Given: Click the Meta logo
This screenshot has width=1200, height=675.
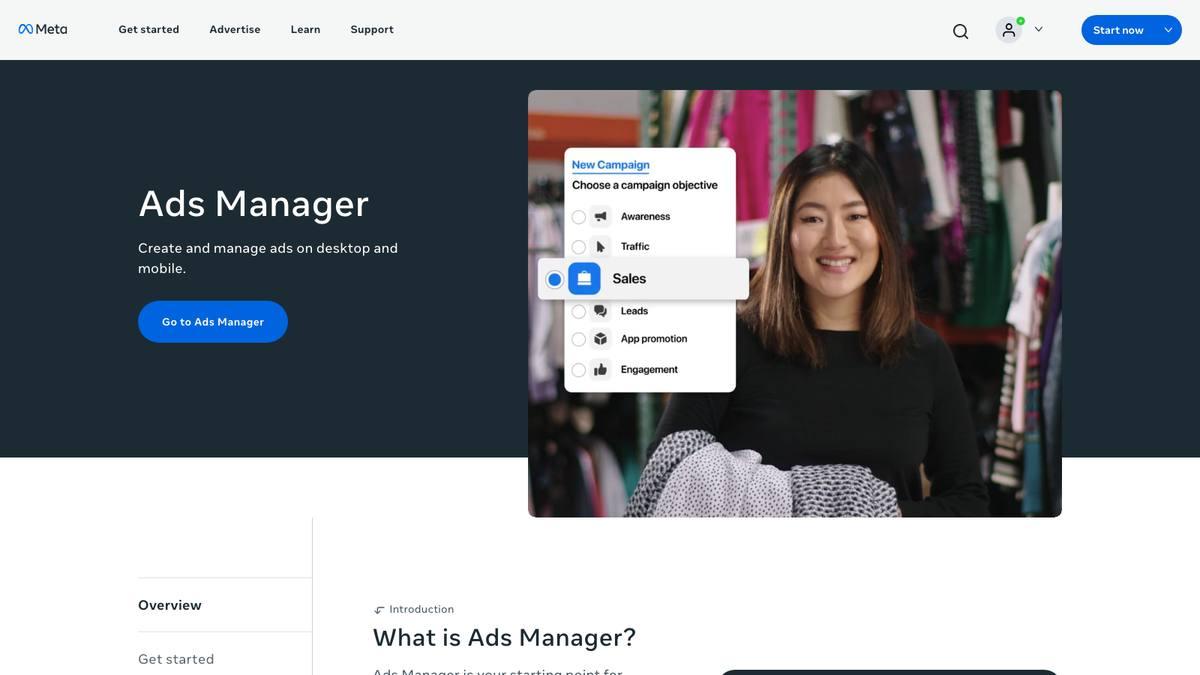Looking at the screenshot, I should point(43,29).
